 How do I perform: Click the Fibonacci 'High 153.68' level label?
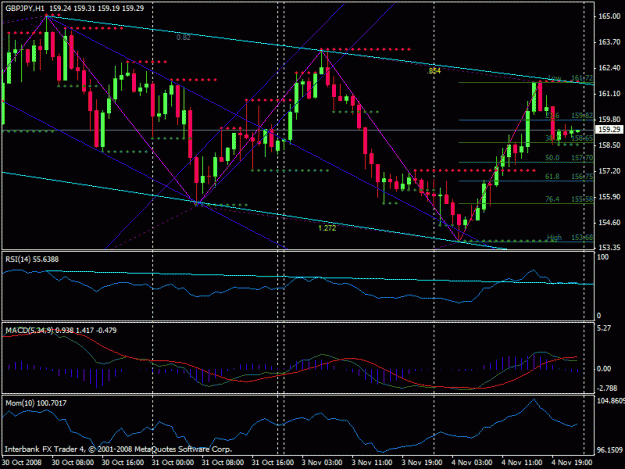(x=570, y=237)
